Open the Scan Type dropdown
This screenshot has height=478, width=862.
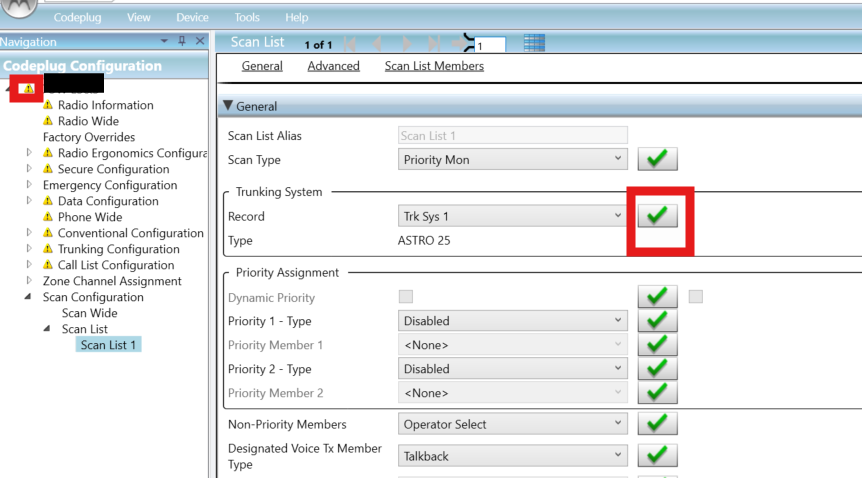coord(512,160)
